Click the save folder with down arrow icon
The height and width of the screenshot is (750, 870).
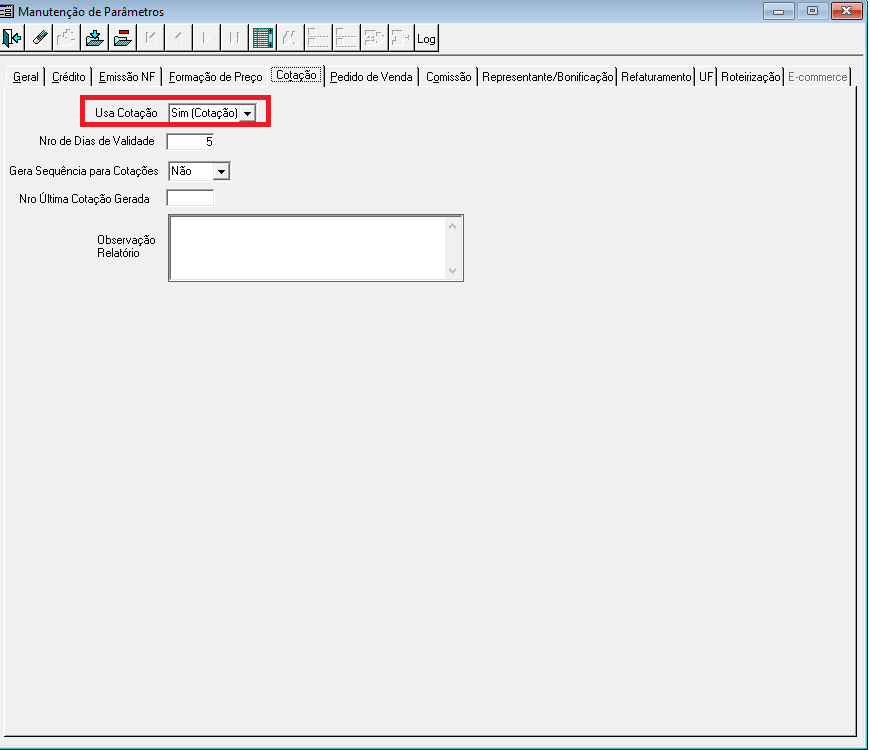coord(95,38)
